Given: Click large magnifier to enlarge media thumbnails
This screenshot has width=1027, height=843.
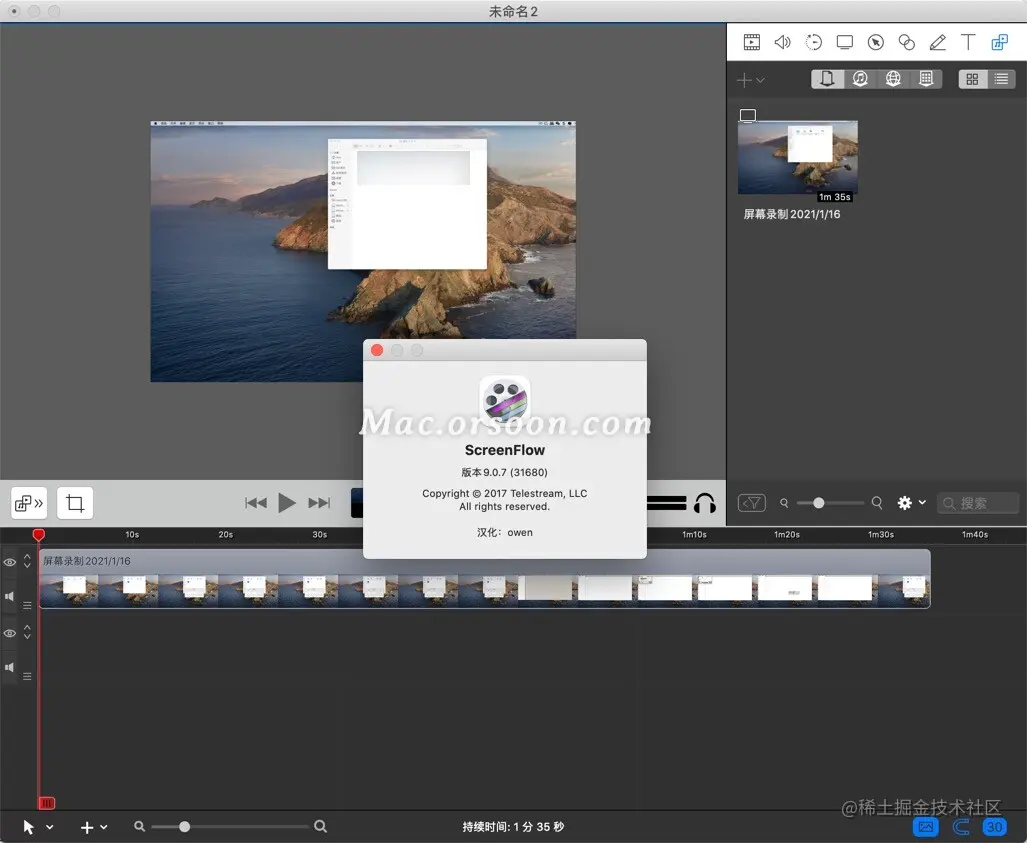Looking at the screenshot, I should (x=877, y=503).
